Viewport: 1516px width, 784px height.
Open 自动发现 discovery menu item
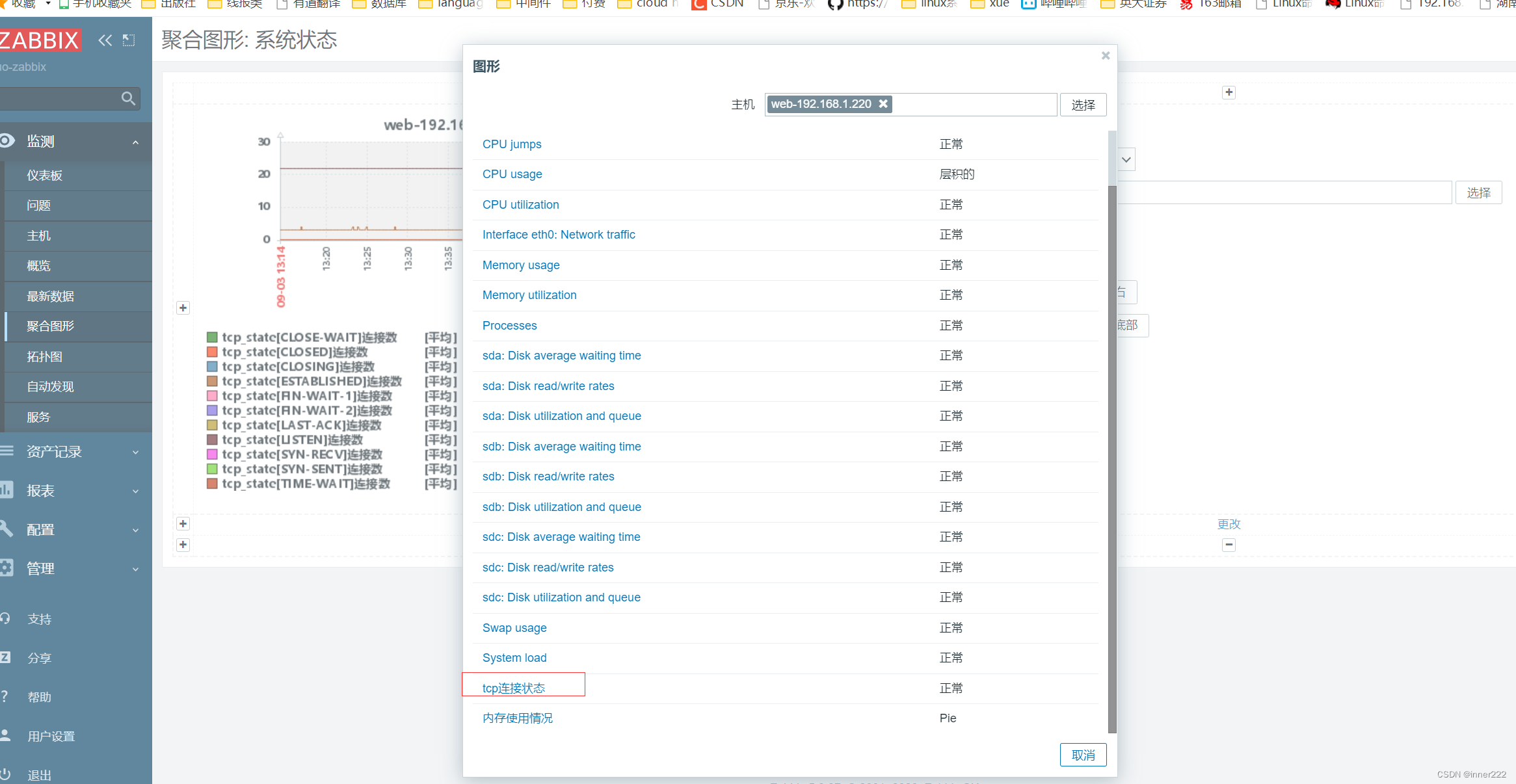[50, 387]
